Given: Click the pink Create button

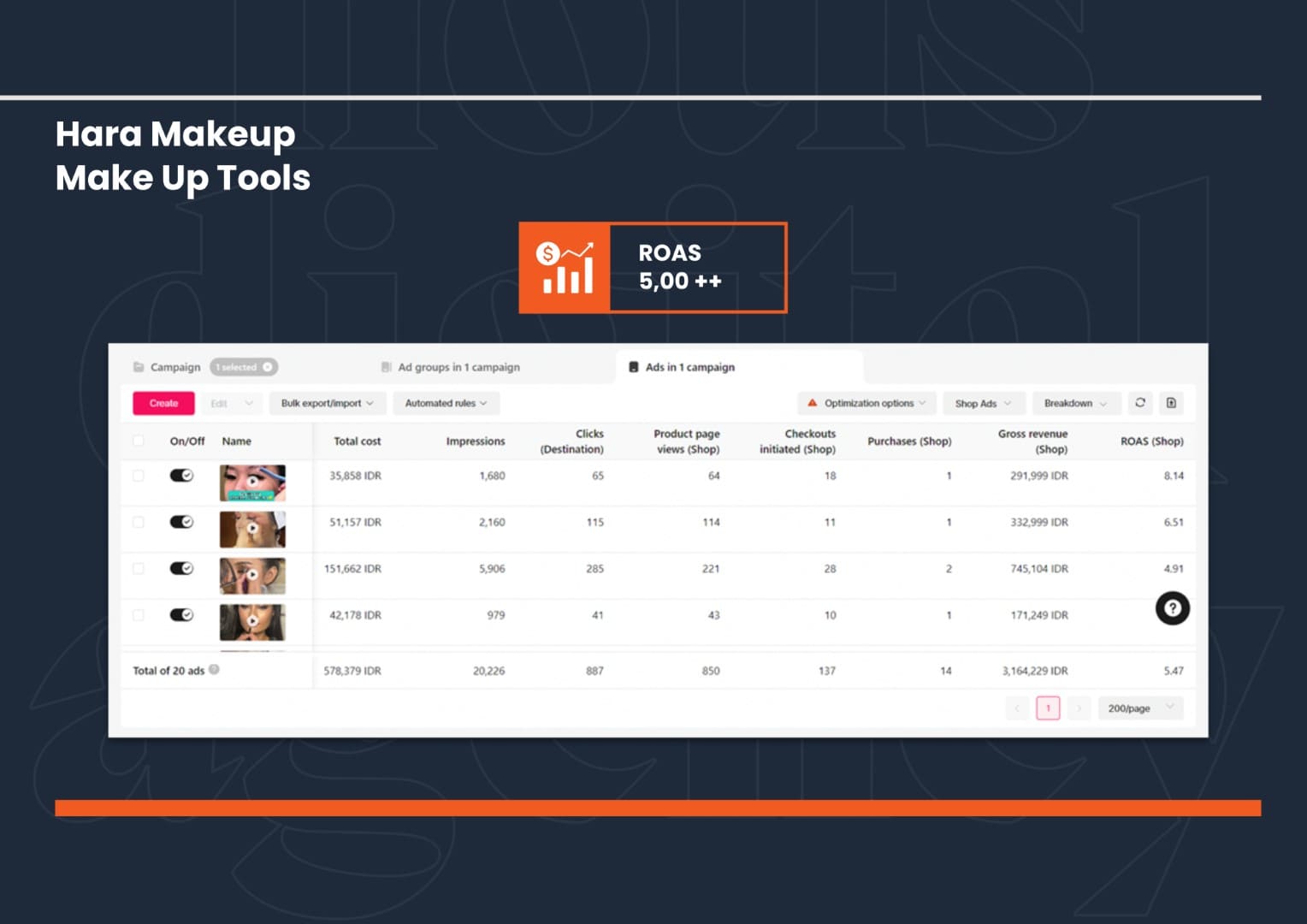Looking at the screenshot, I should pos(163,403).
